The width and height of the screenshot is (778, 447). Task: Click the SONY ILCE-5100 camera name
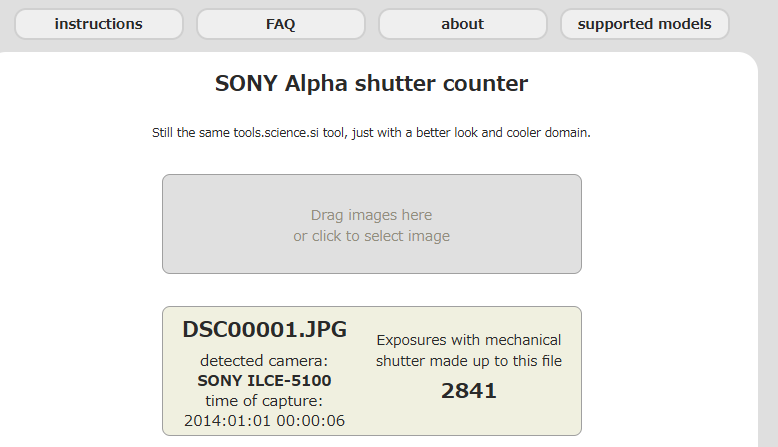coord(264,381)
